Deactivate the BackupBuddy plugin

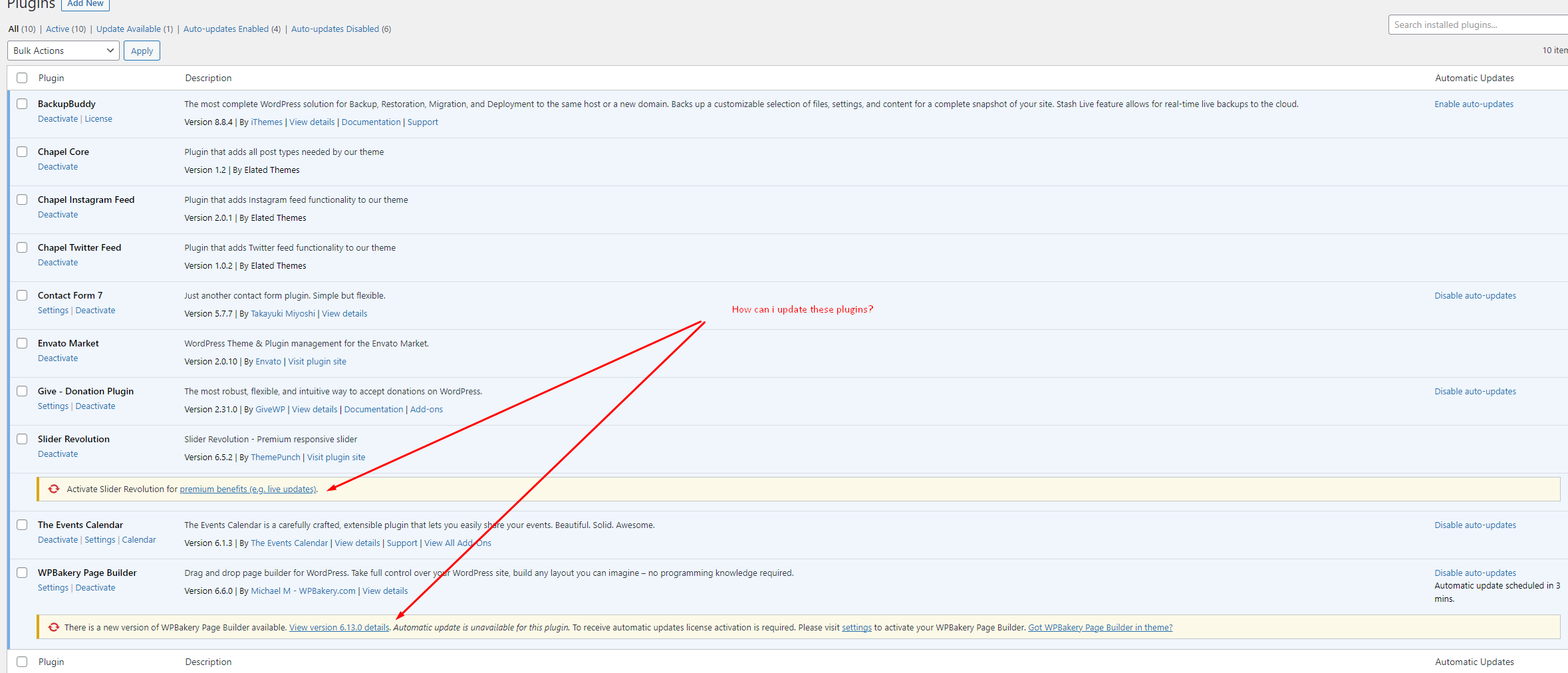coord(58,119)
